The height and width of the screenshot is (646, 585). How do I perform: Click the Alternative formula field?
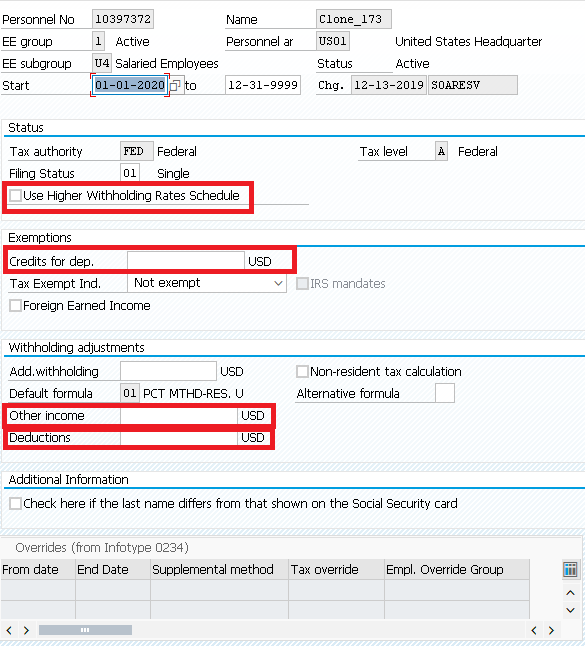tap(445, 393)
